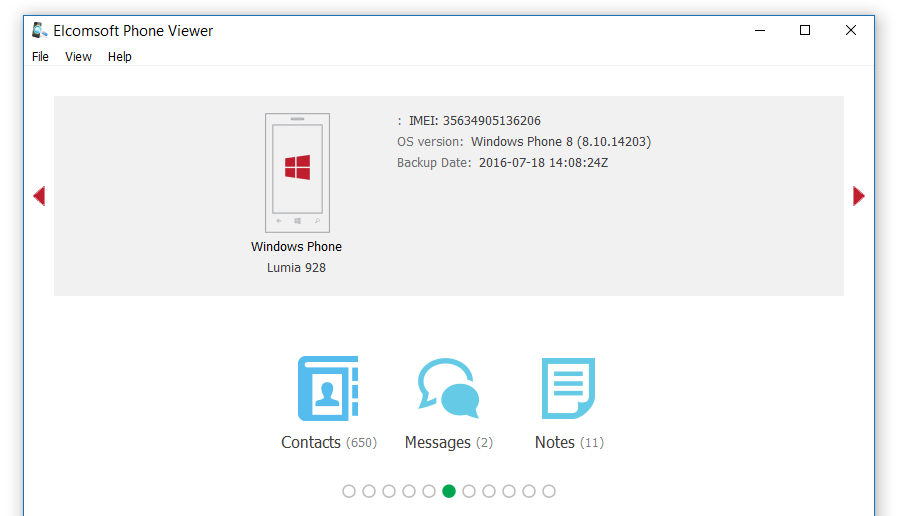Click the Messages (2) label
The width and height of the screenshot is (897, 516).
click(448, 443)
